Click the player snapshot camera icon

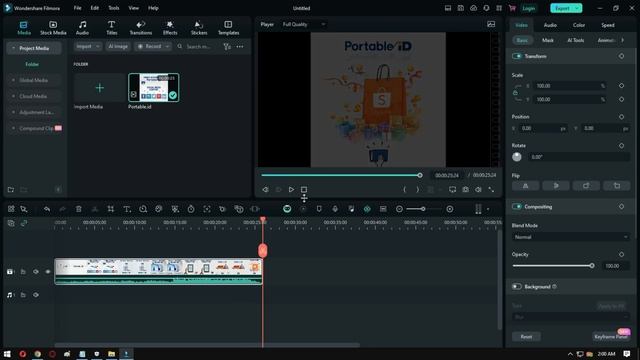(x=465, y=189)
